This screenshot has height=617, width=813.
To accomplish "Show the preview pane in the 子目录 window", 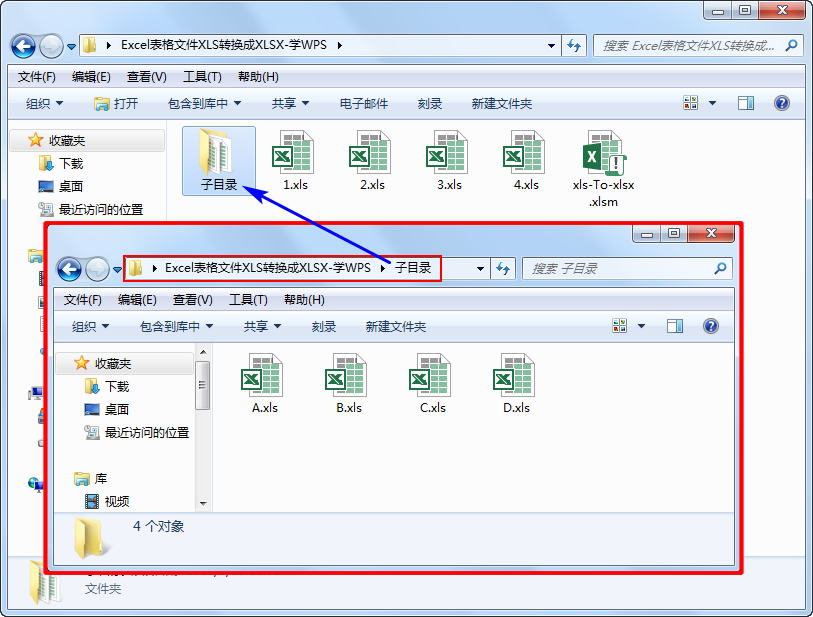I will point(675,326).
